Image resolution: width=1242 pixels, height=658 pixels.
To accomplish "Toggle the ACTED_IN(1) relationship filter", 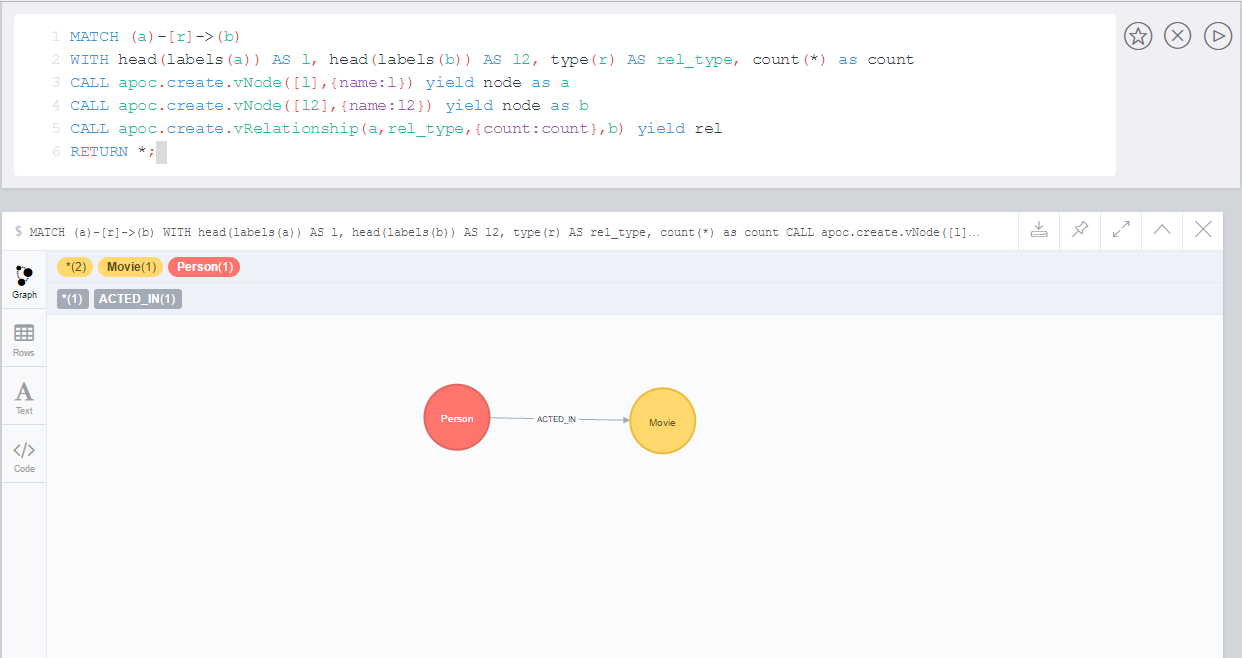I will pos(137,298).
